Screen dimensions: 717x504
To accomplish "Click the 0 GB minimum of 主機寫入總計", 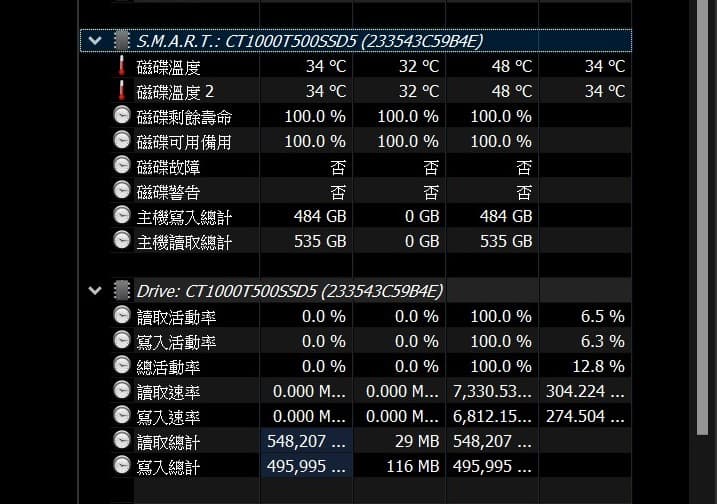I will click(422, 216).
